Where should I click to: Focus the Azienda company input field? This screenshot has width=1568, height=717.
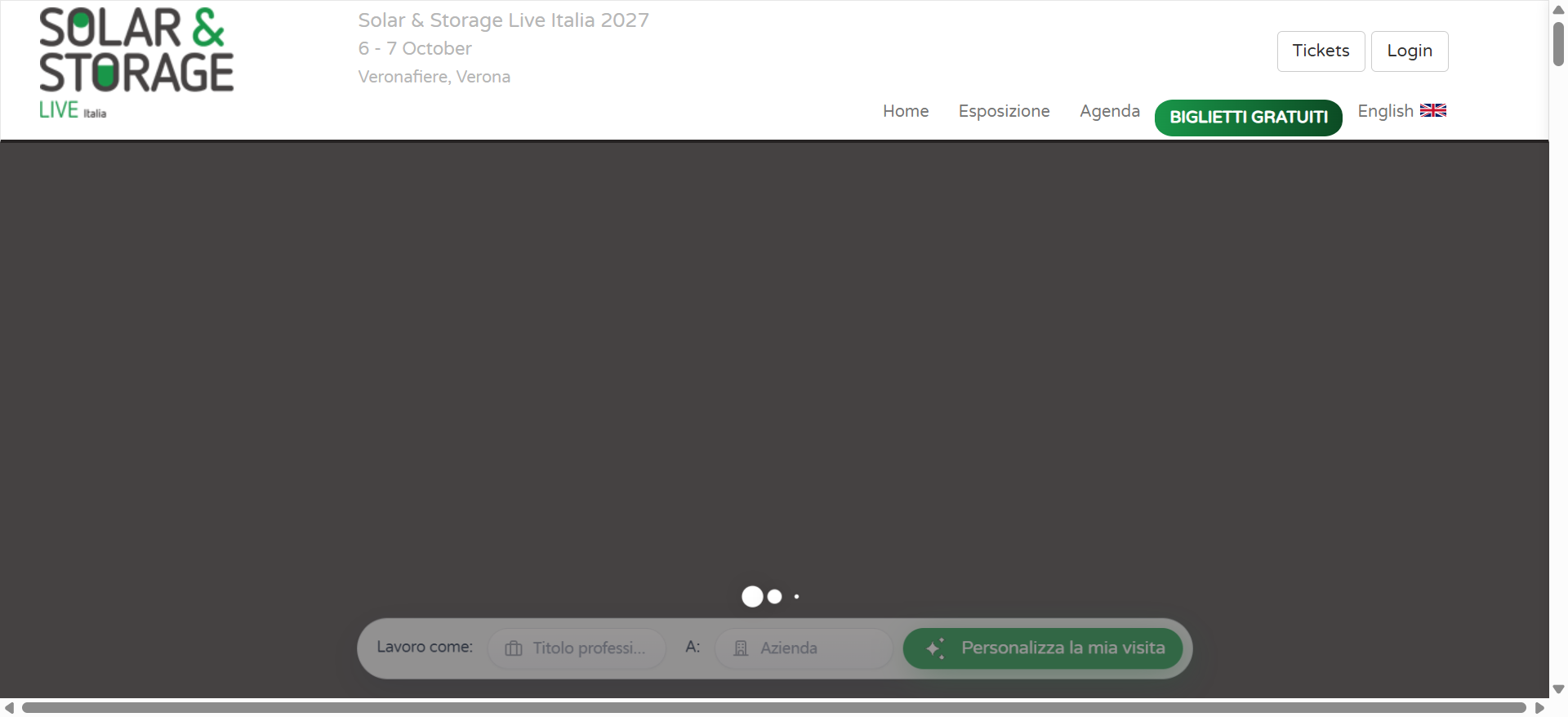[x=804, y=648]
